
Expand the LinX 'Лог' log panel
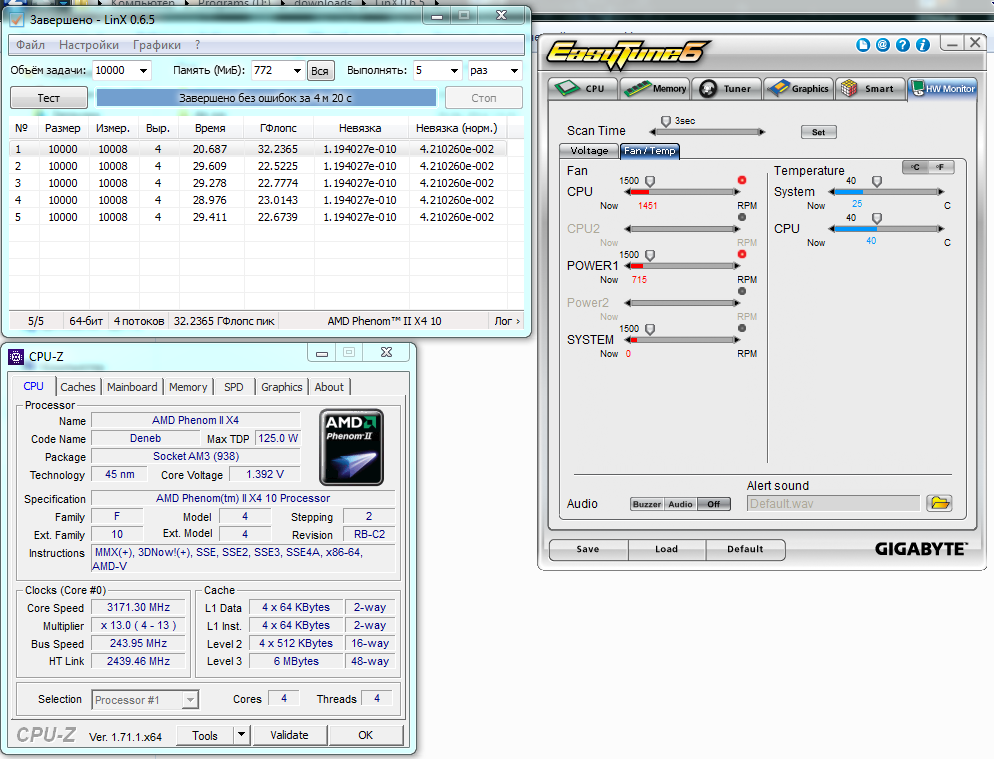[507, 321]
